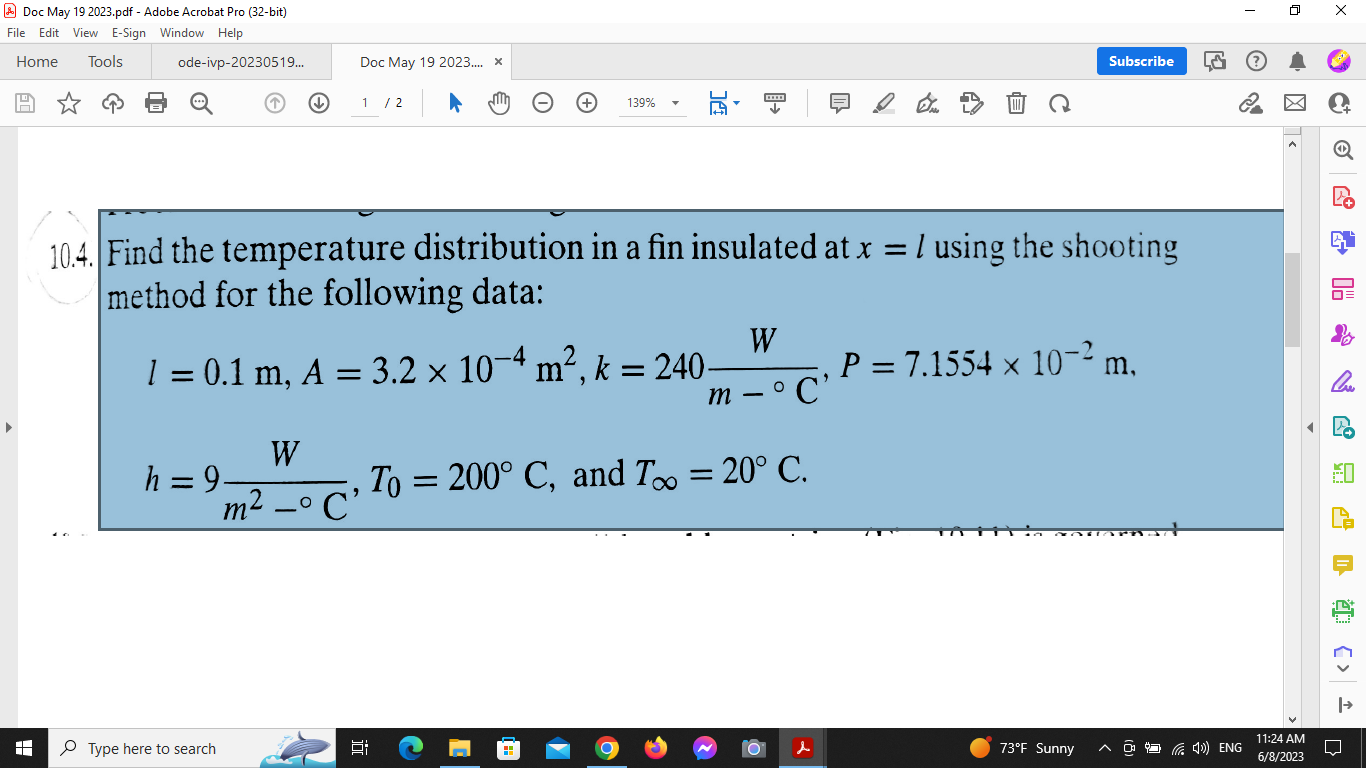Screen dimensions: 1366x768
Task: Upload file using the cloud upload icon
Action: 112,102
